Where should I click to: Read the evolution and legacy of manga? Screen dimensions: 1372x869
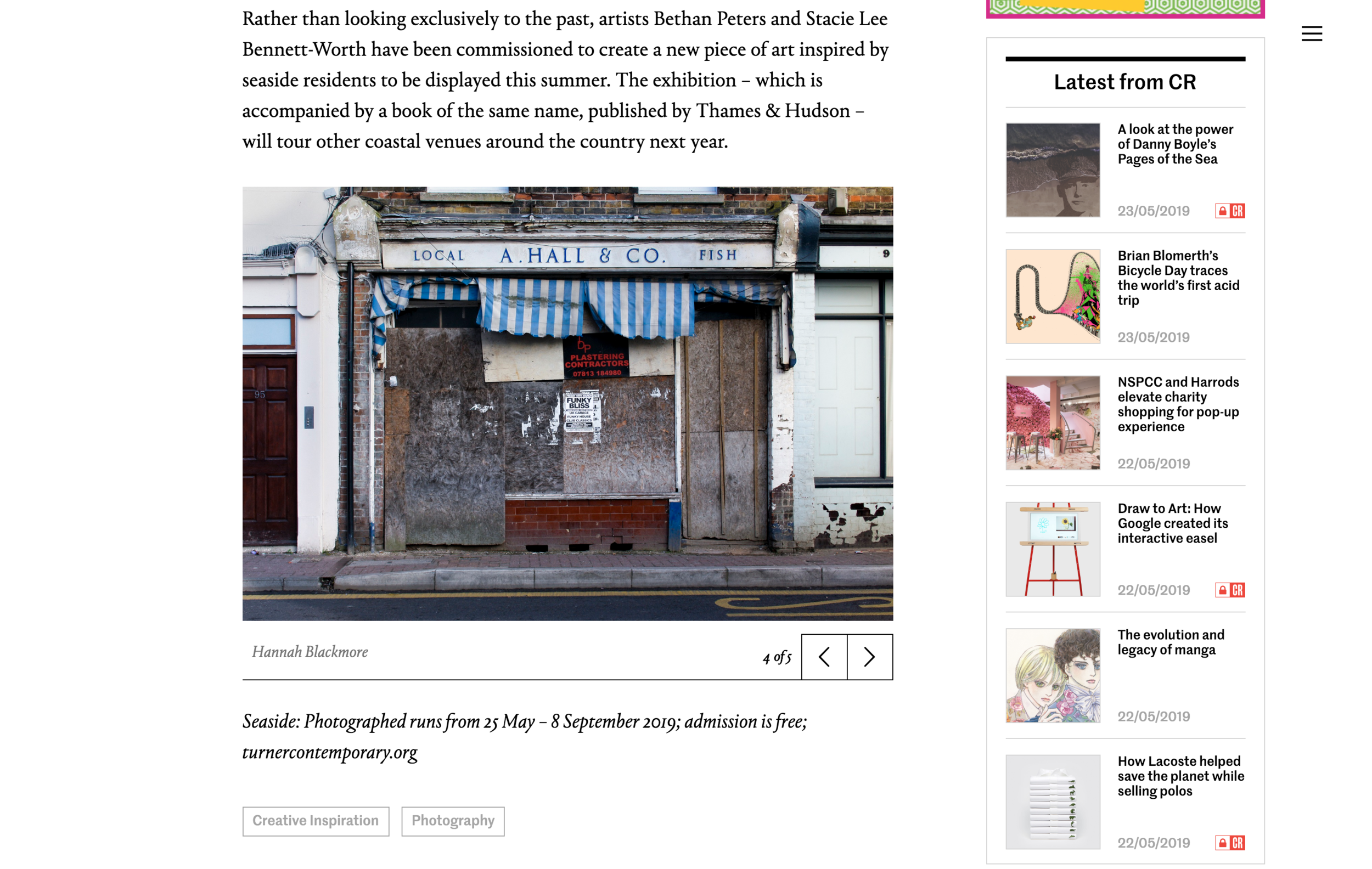(x=1171, y=642)
